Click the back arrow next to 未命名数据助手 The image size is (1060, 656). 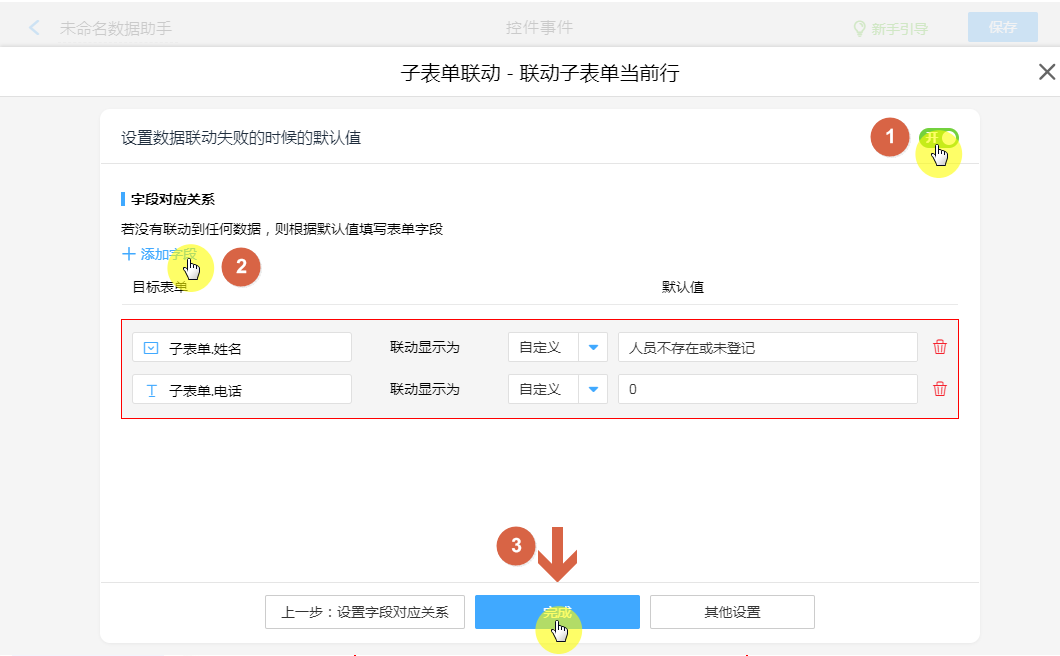tap(35, 28)
